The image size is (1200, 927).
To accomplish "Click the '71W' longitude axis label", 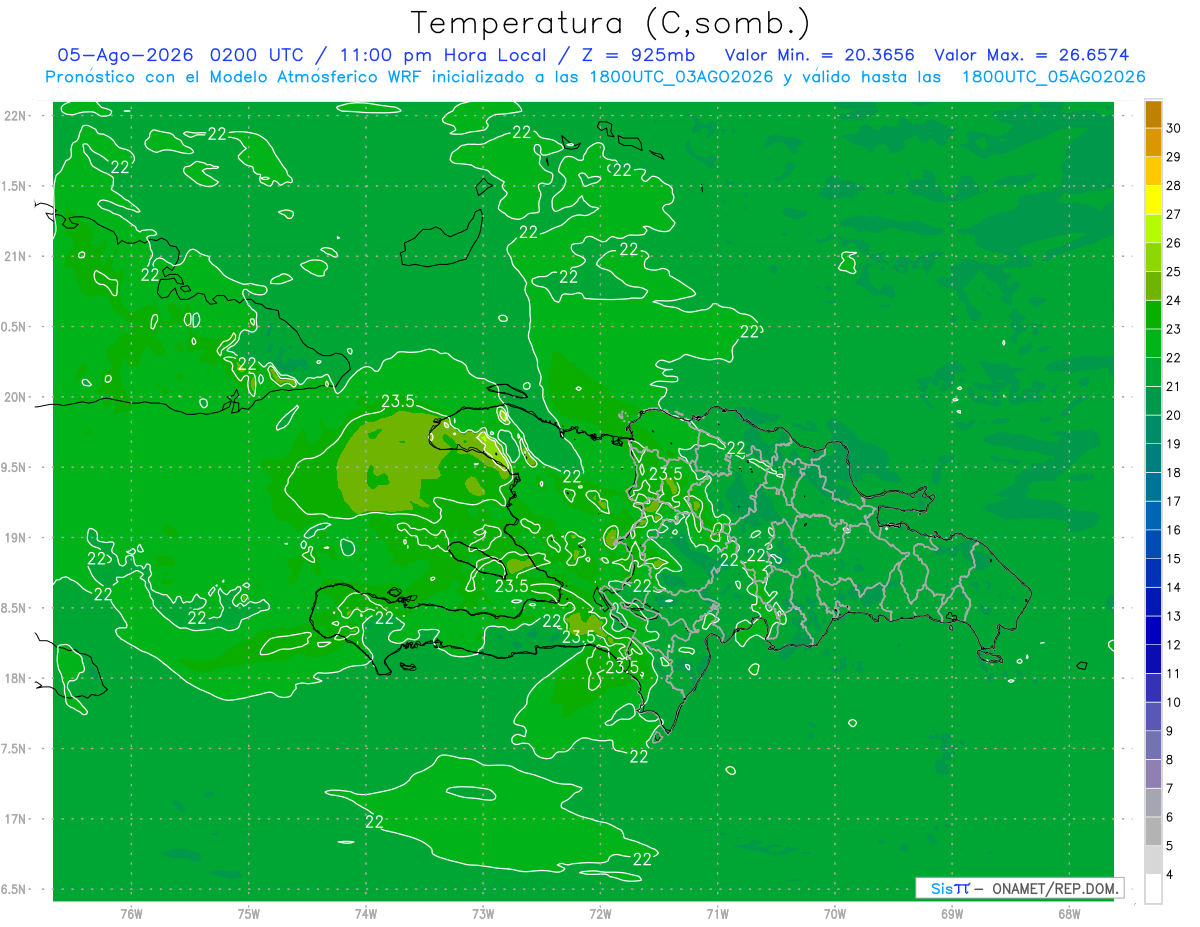I will [x=717, y=913].
